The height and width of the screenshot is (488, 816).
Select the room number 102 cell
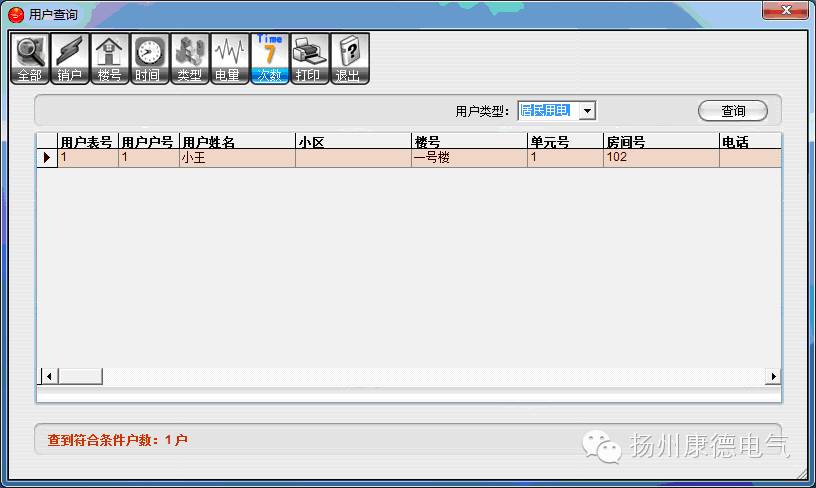point(661,158)
